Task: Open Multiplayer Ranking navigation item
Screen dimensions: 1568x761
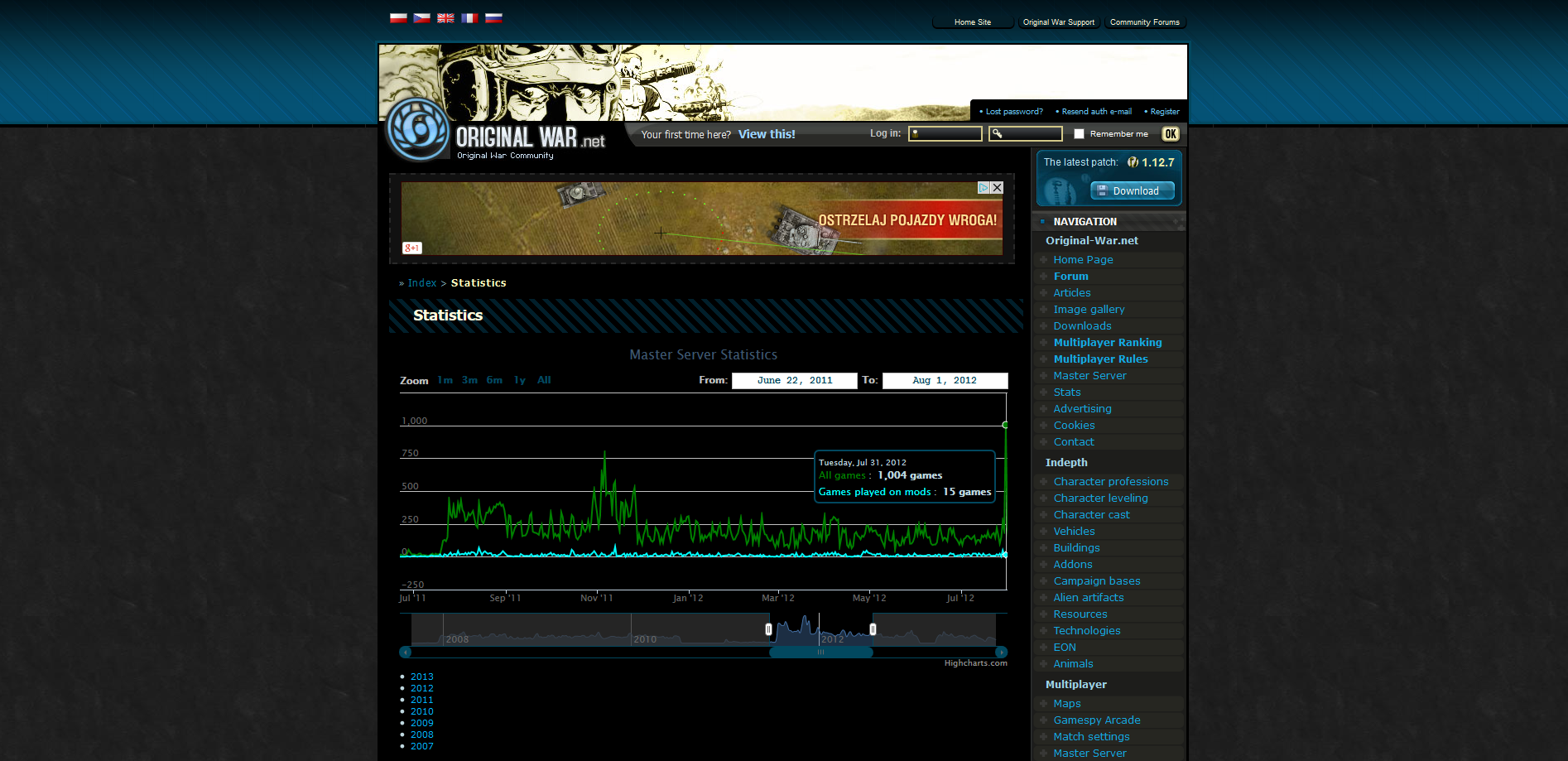Action: [x=1108, y=342]
